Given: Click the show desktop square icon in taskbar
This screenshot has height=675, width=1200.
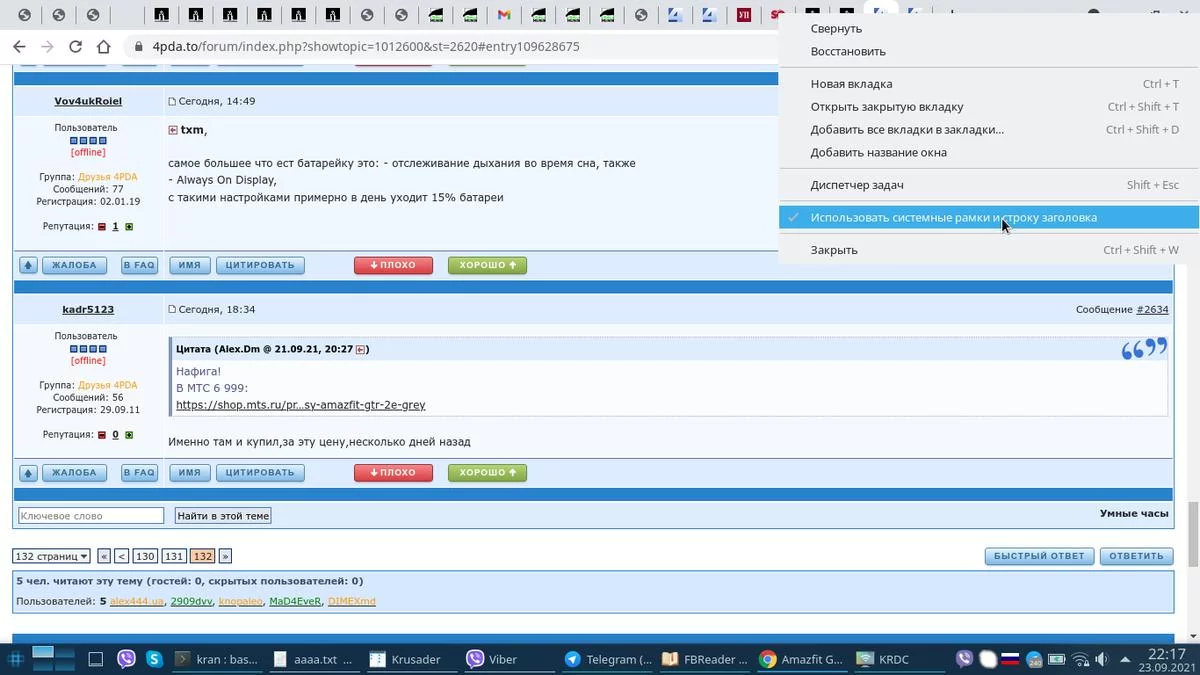Looking at the screenshot, I should [95, 659].
